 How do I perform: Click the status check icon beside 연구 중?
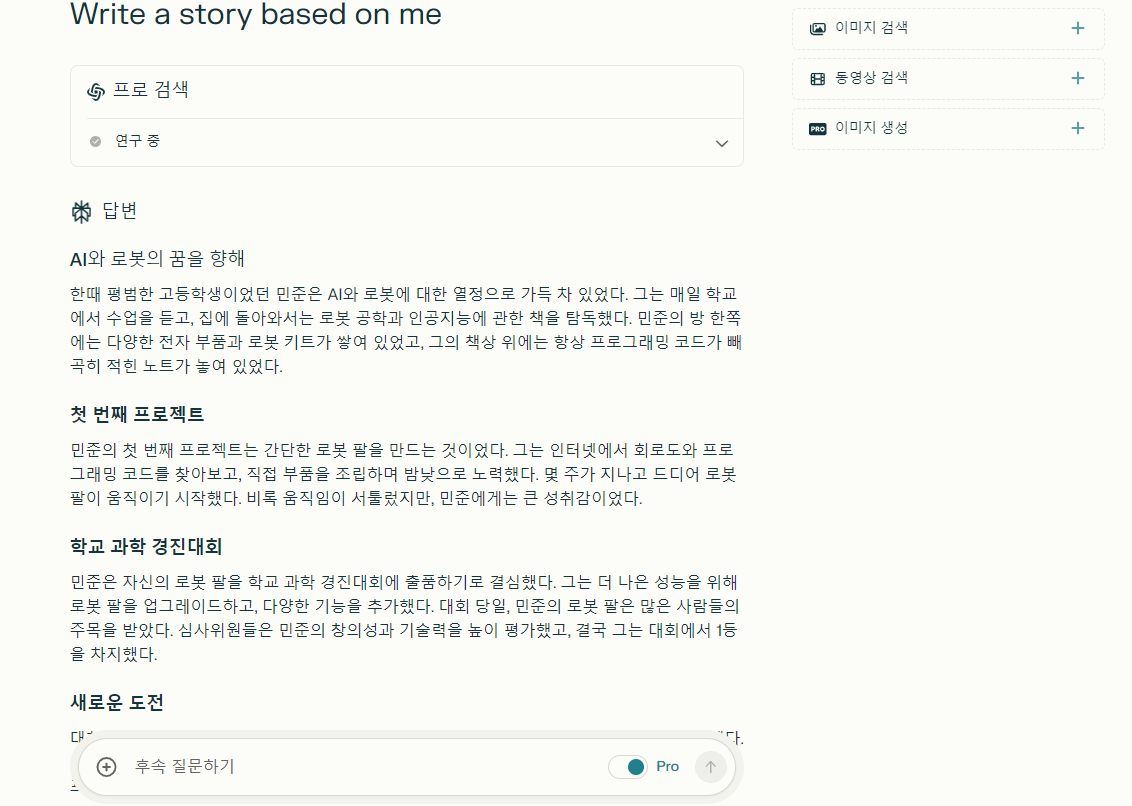click(95, 141)
